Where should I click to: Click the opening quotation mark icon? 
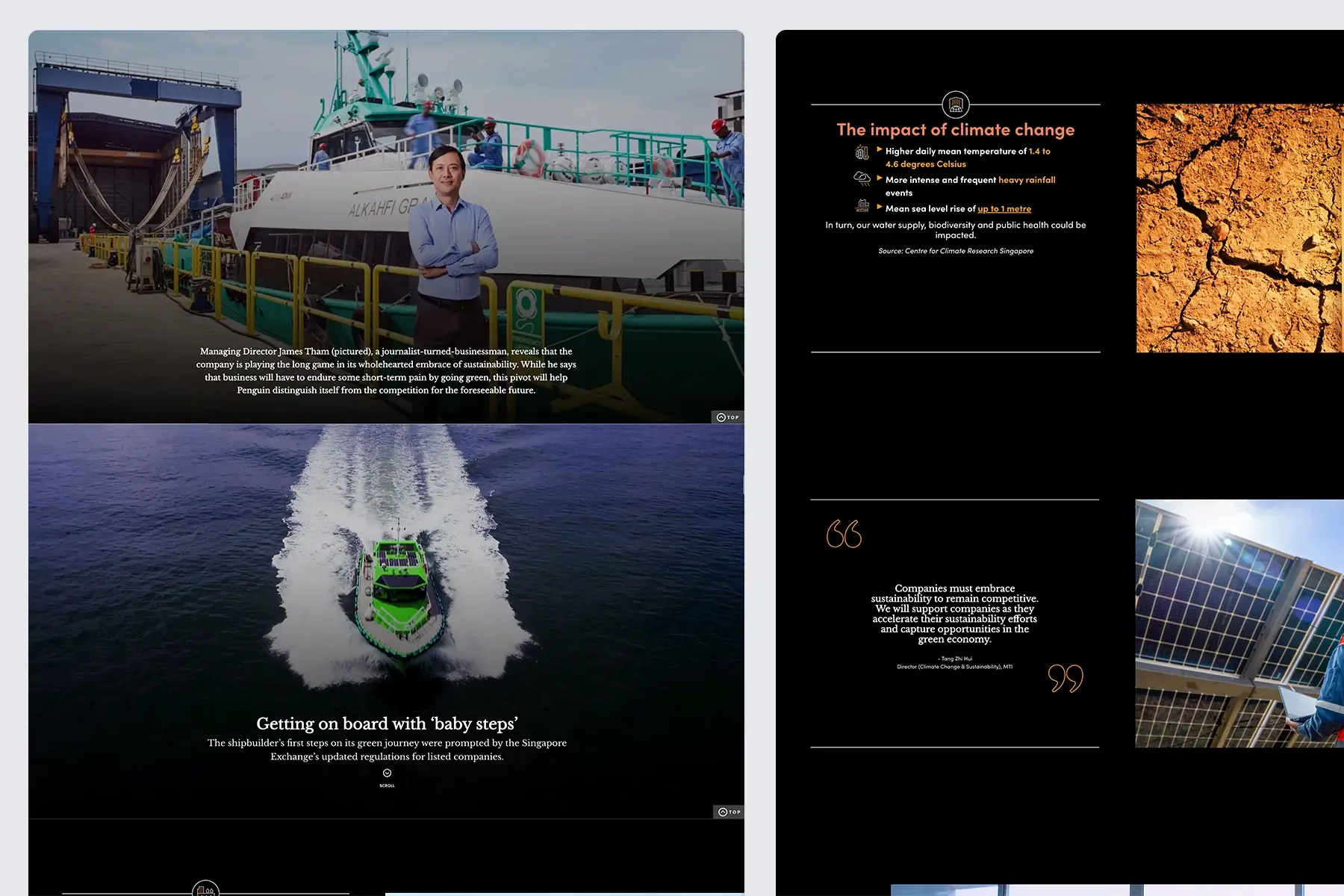(x=844, y=534)
